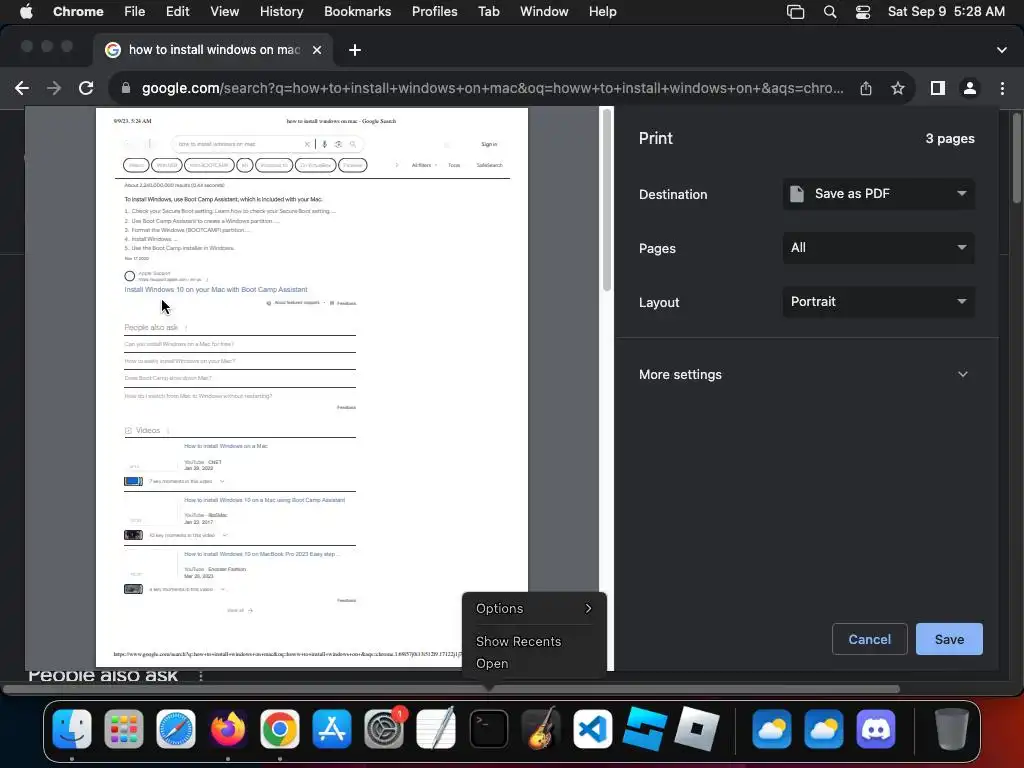Bookmark this page with star icon
This screenshot has height=768, width=1024.
click(x=898, y=88)
